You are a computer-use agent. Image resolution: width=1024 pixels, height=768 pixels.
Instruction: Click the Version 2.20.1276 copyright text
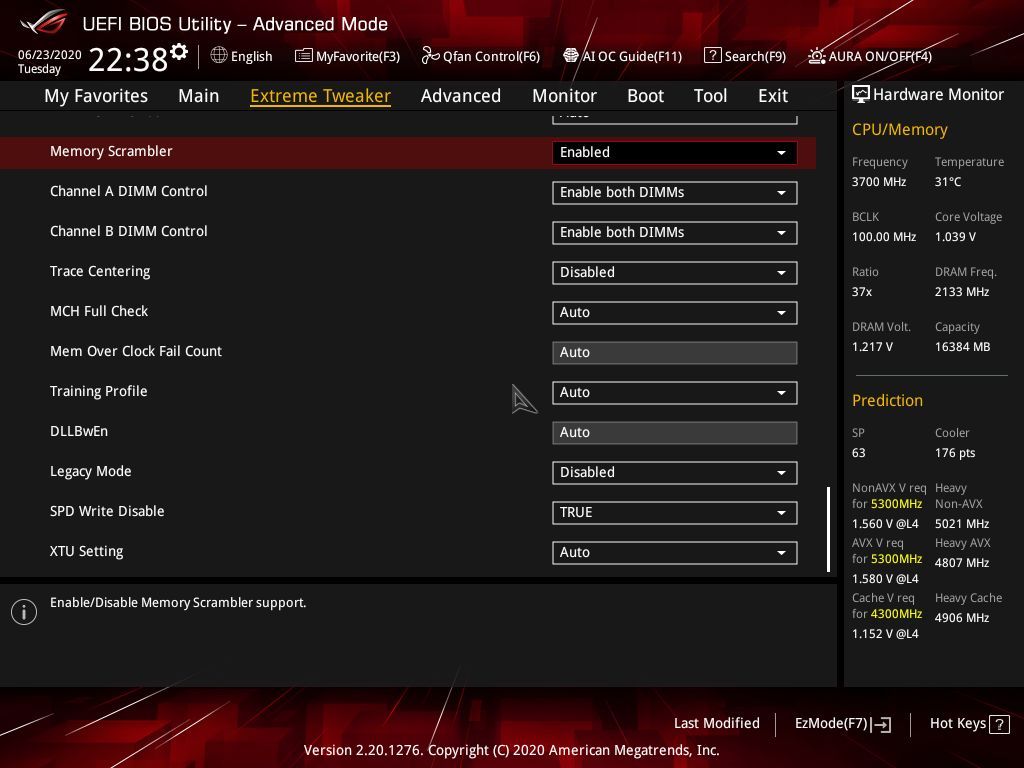pyautogui.click(x=511, y=750)
